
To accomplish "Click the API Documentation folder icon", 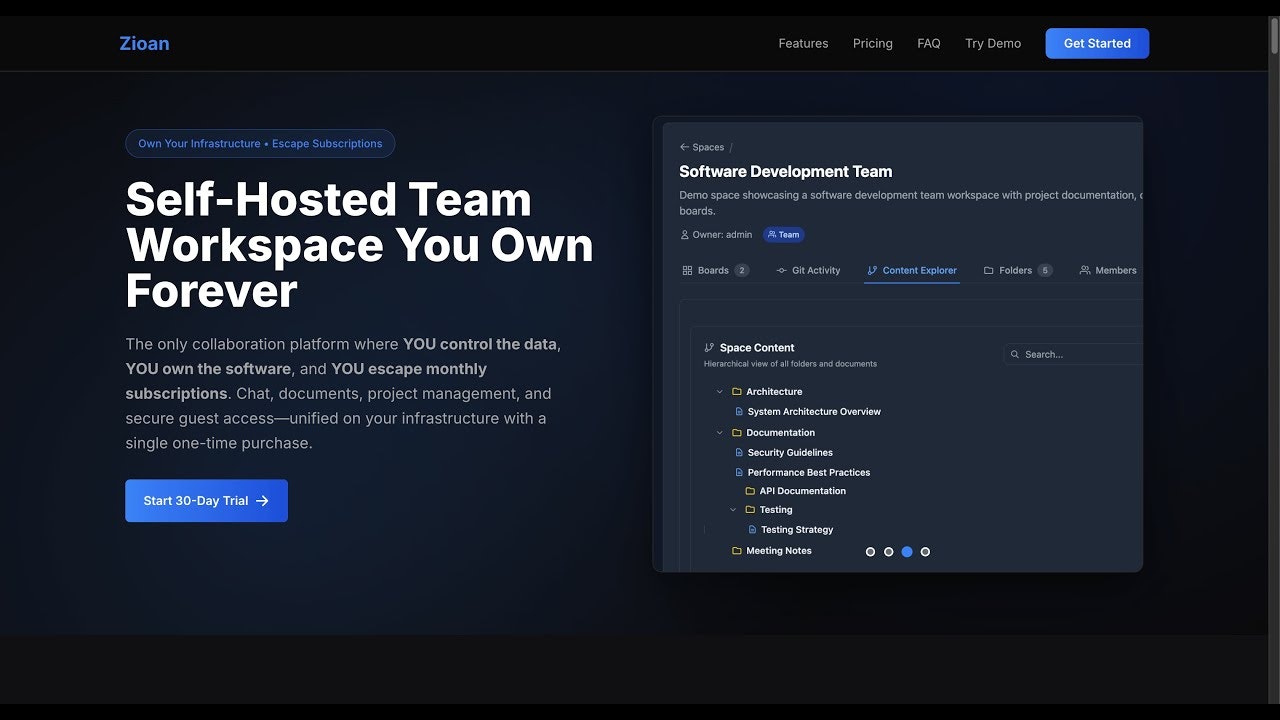I will pos(750,491).
